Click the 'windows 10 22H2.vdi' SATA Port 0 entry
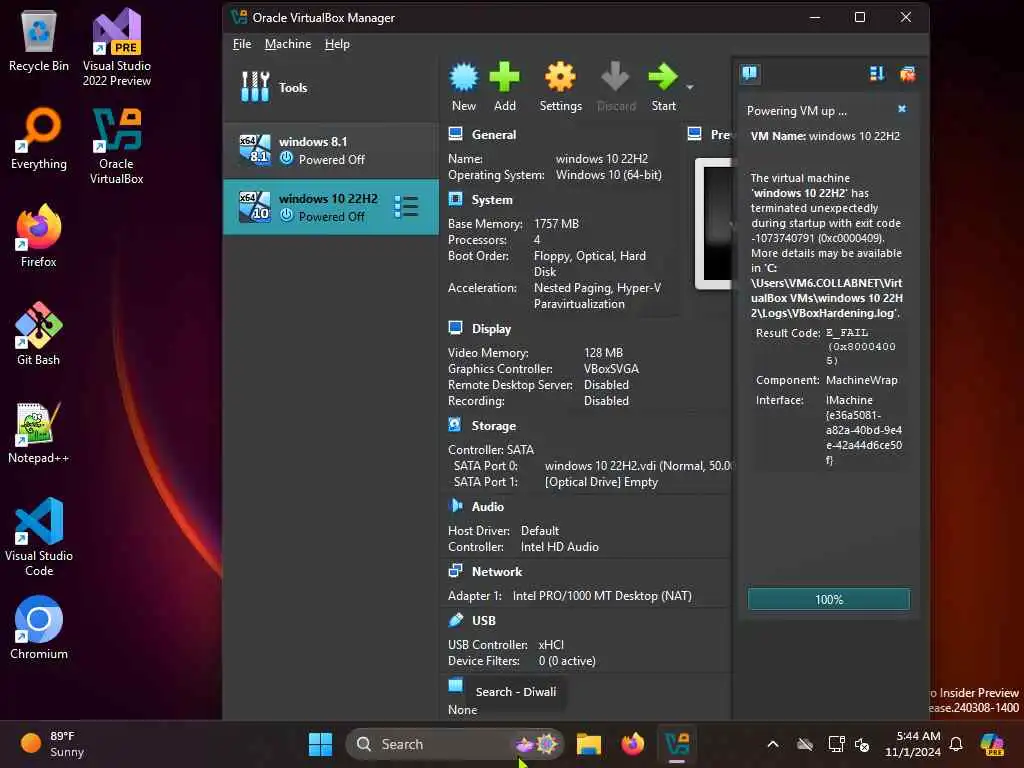Screen dimensions: 1024x768 [x=638, y=466]
